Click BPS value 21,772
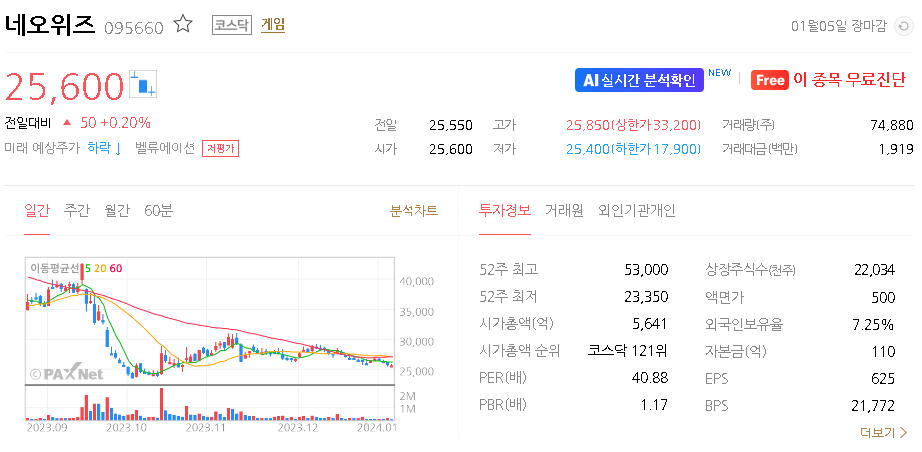Screen dimensions: 922x452 pos(873,405)
